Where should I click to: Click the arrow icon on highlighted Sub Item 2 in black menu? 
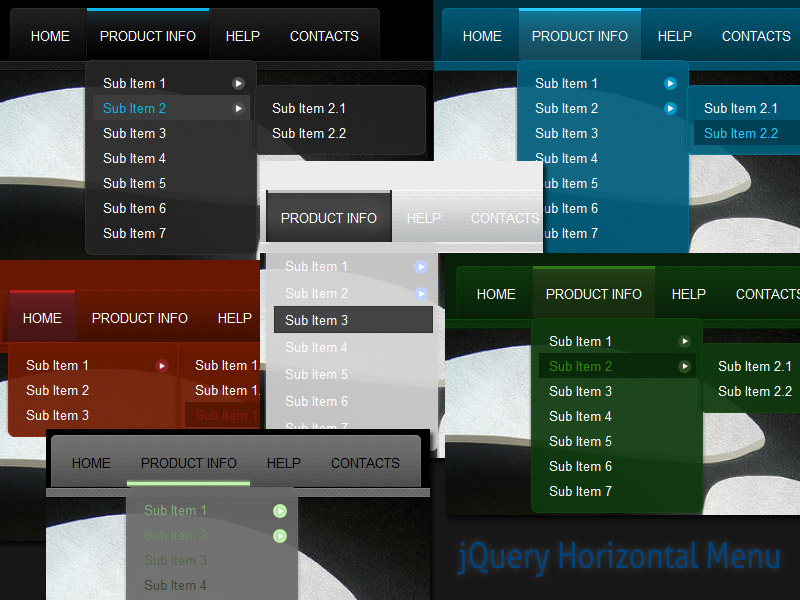point(237,108)
